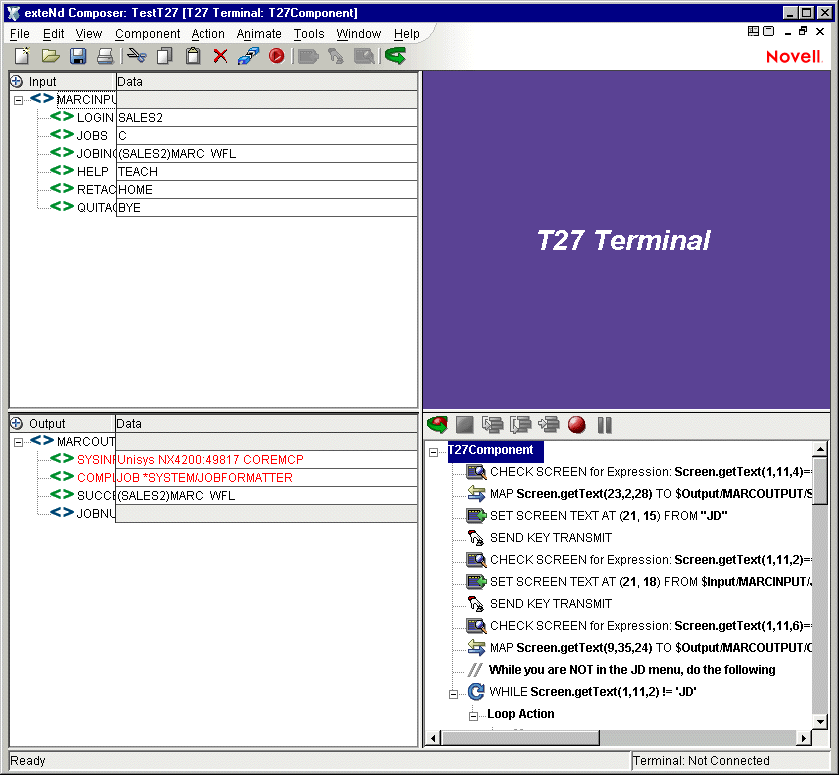
Task: Click the T27 Terminal screen area title
Action: [623, 240]
